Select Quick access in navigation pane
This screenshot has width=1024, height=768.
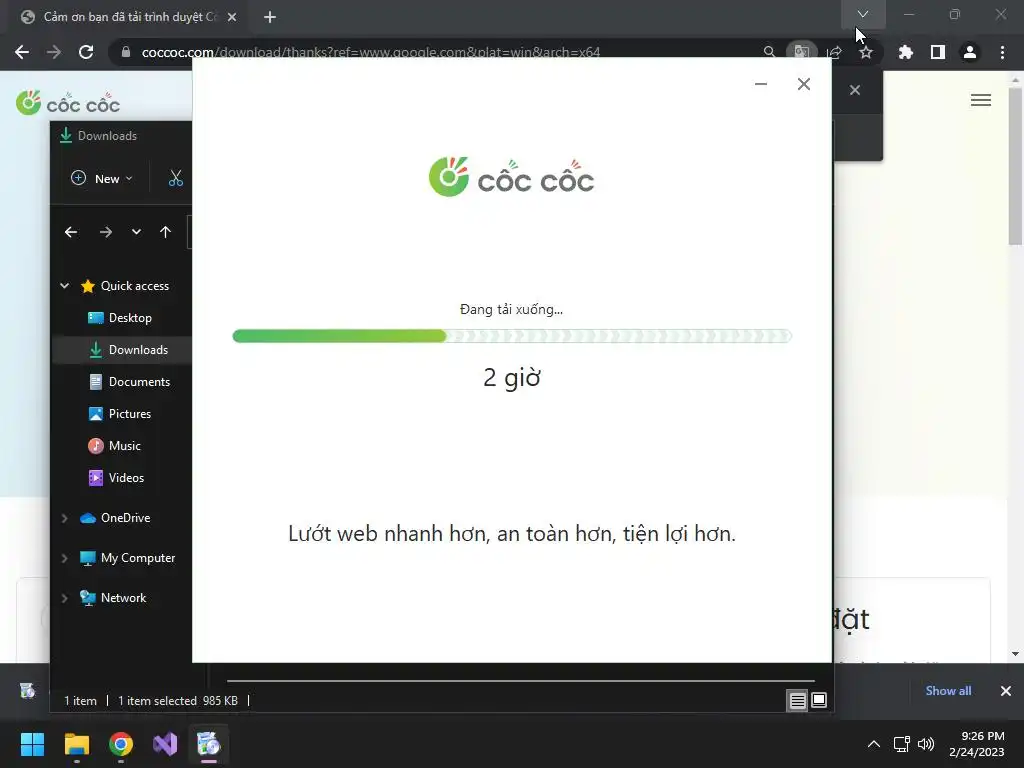[x=135, y=285]
